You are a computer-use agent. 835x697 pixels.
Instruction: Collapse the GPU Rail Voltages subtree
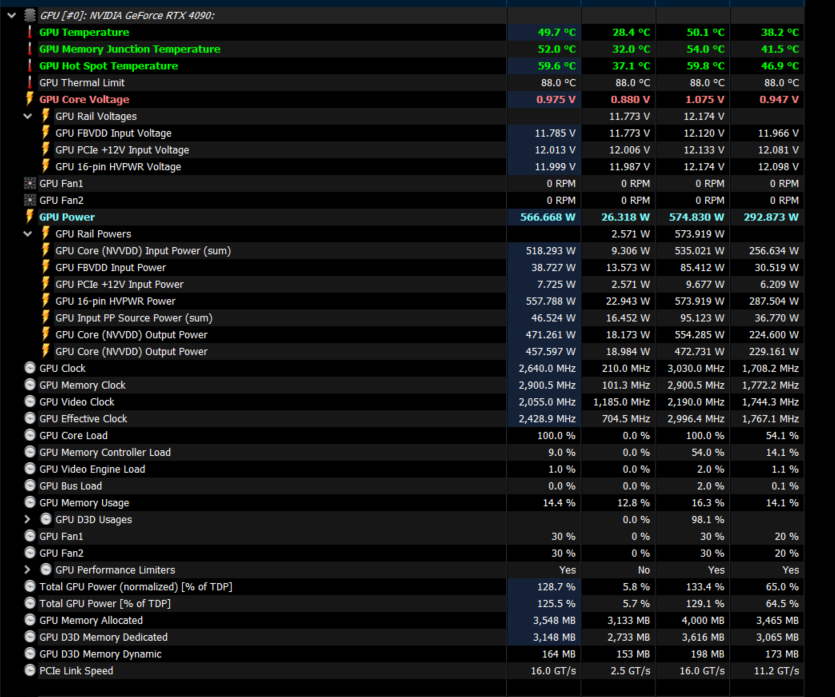point(28,116)
